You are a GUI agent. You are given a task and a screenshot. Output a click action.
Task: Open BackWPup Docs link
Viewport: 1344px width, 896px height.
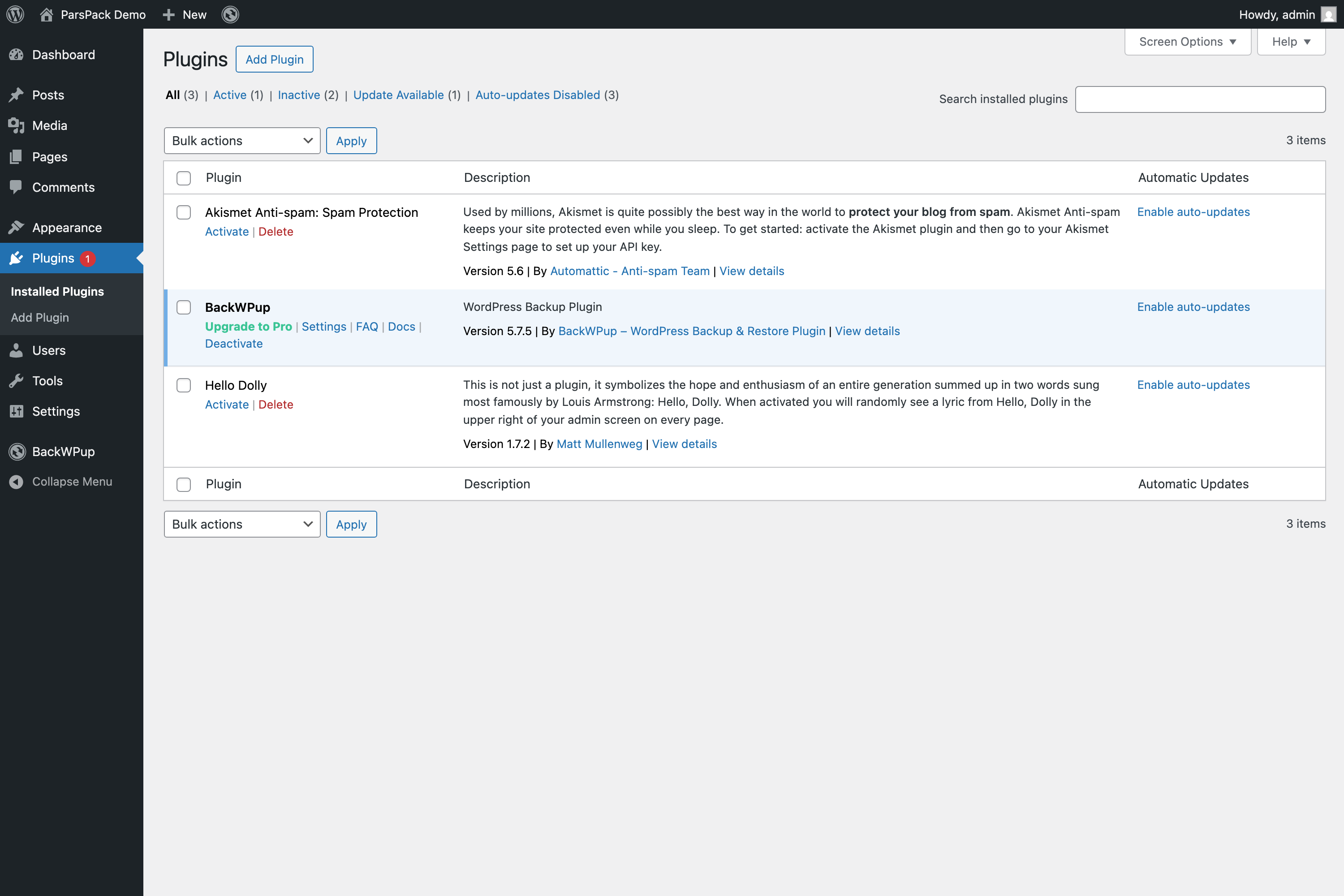[x=402, y=326]
